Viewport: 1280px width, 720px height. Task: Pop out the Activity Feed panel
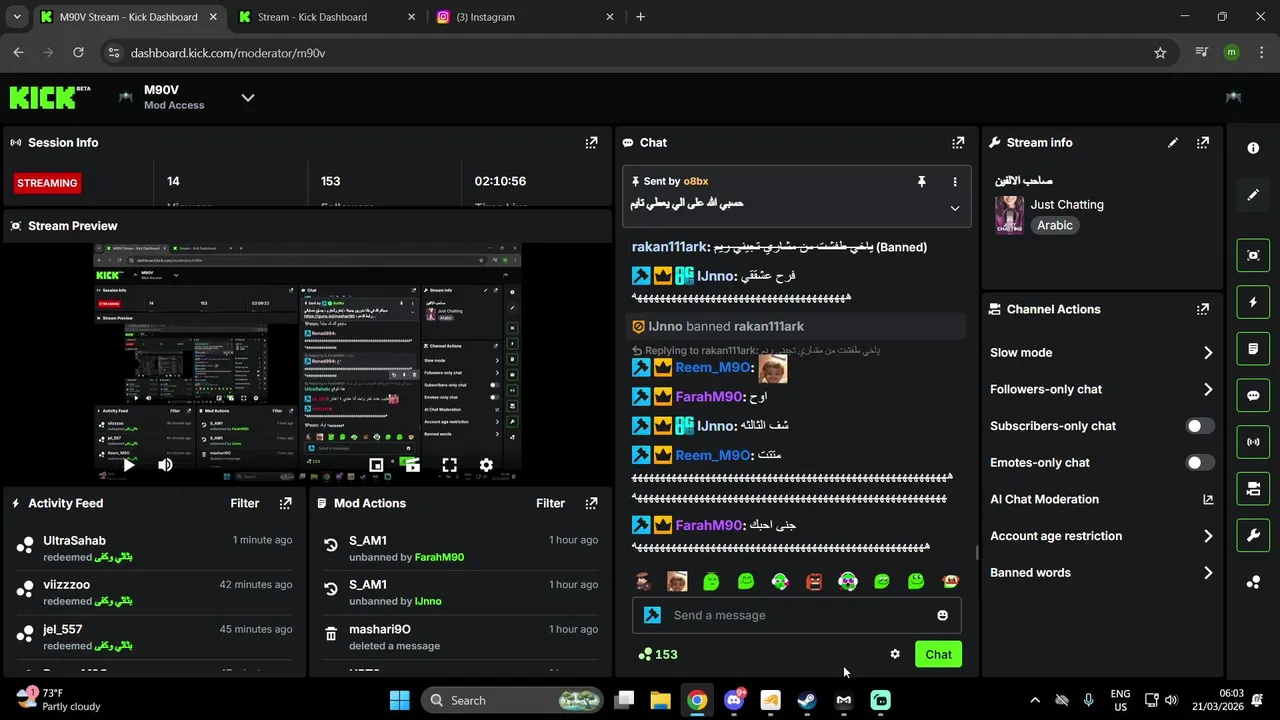pyautogui.click(x=285, y=503)
